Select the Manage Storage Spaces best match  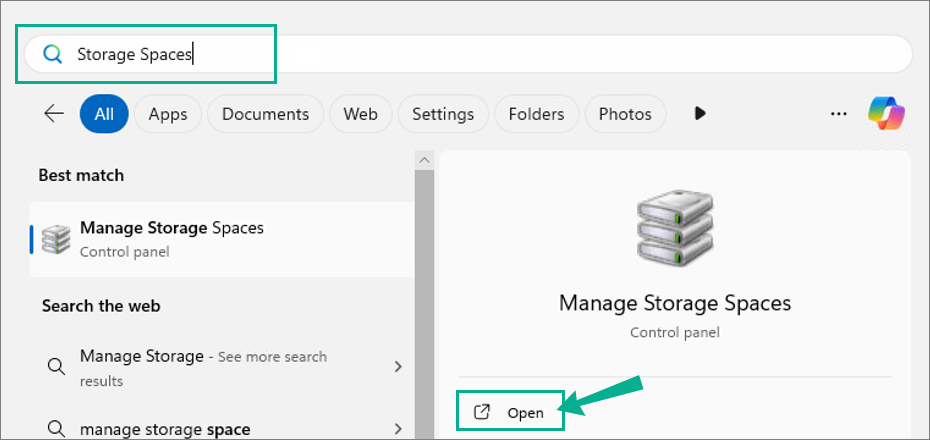(222, 240)
